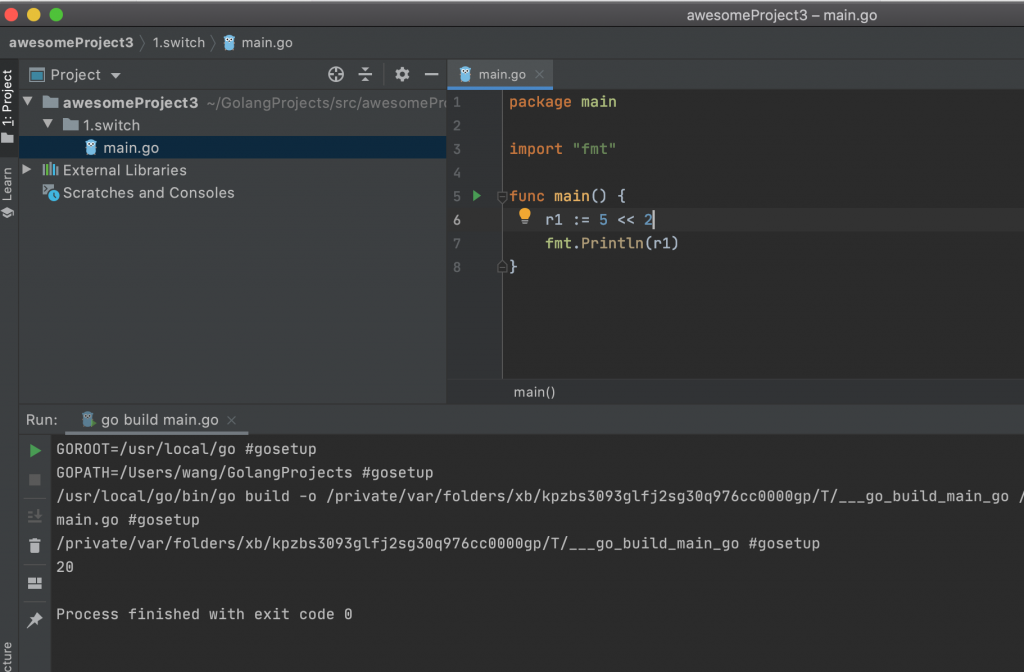1024x672 pixels.
Task: Click the fmt.Println(r1) statement
Action: 611,243
